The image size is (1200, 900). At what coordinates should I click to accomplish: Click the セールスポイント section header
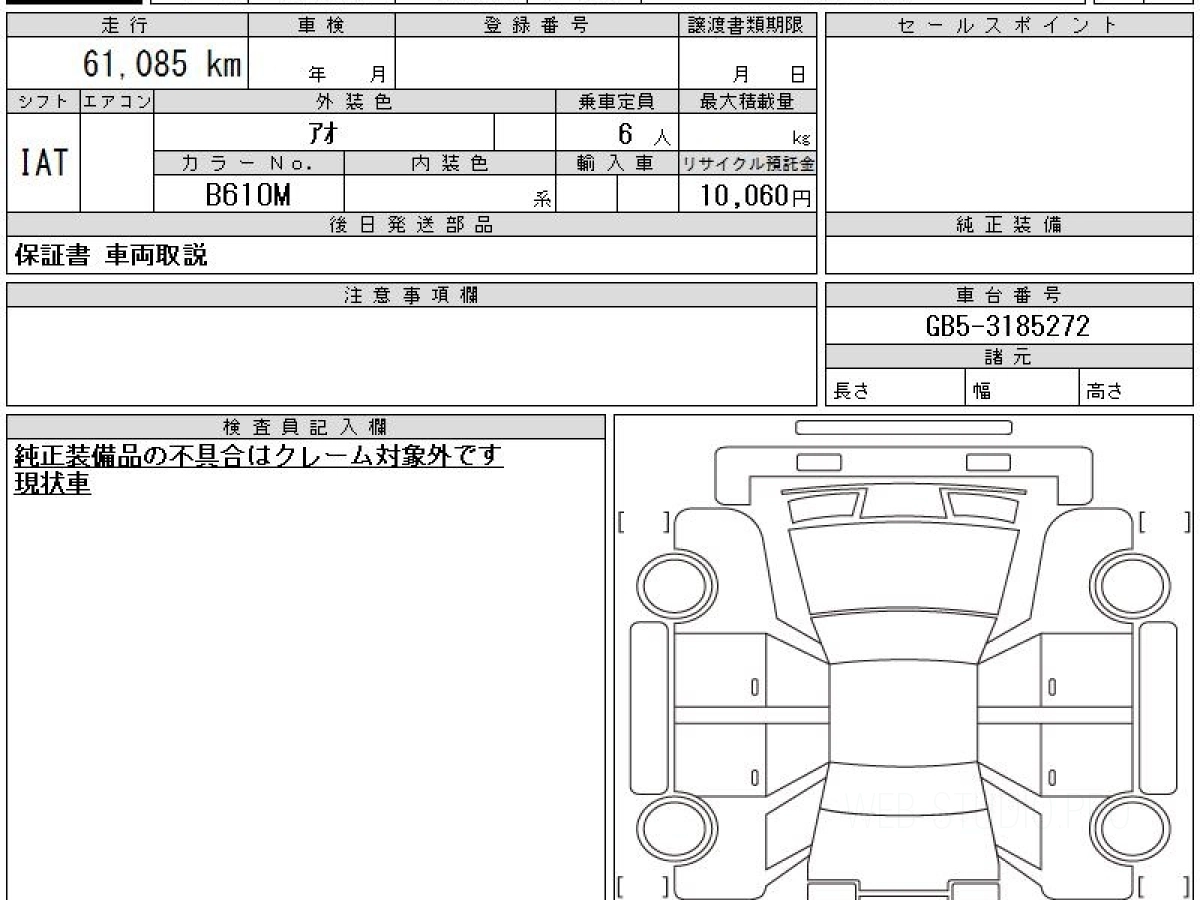[1008, 26]
